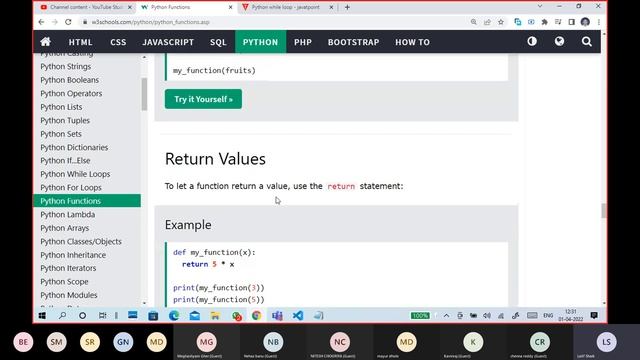Open Python Strings in the sidebar
This screenshot has height=360, width=640.
66,67
